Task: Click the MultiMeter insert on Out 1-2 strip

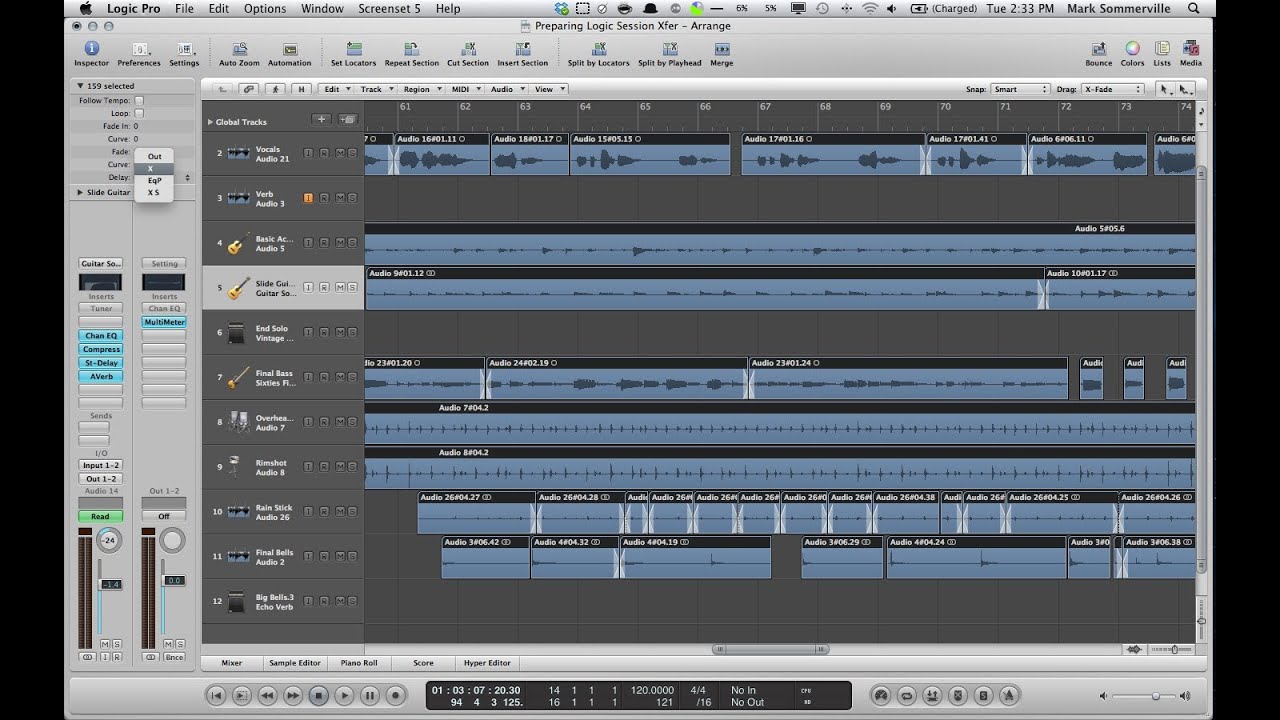Action: (x=164, y=322)
